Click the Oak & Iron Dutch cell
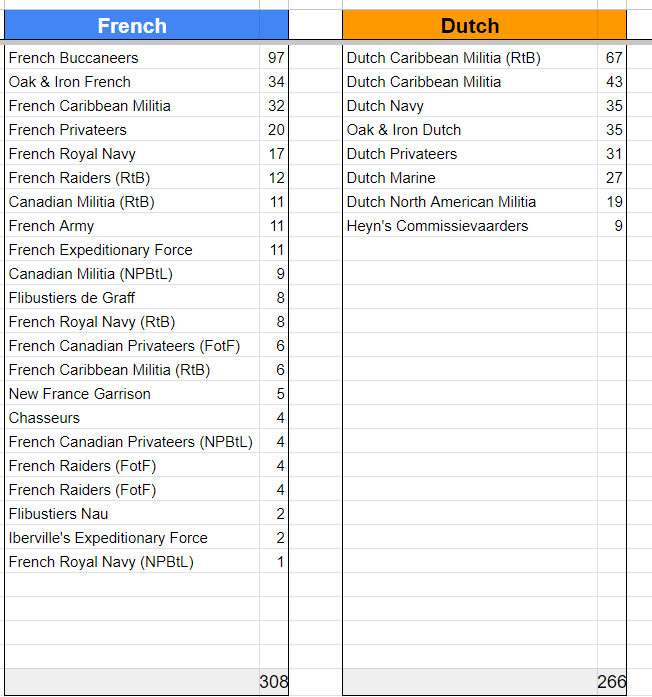Screen dimensions: 652x697 point(404,130)
